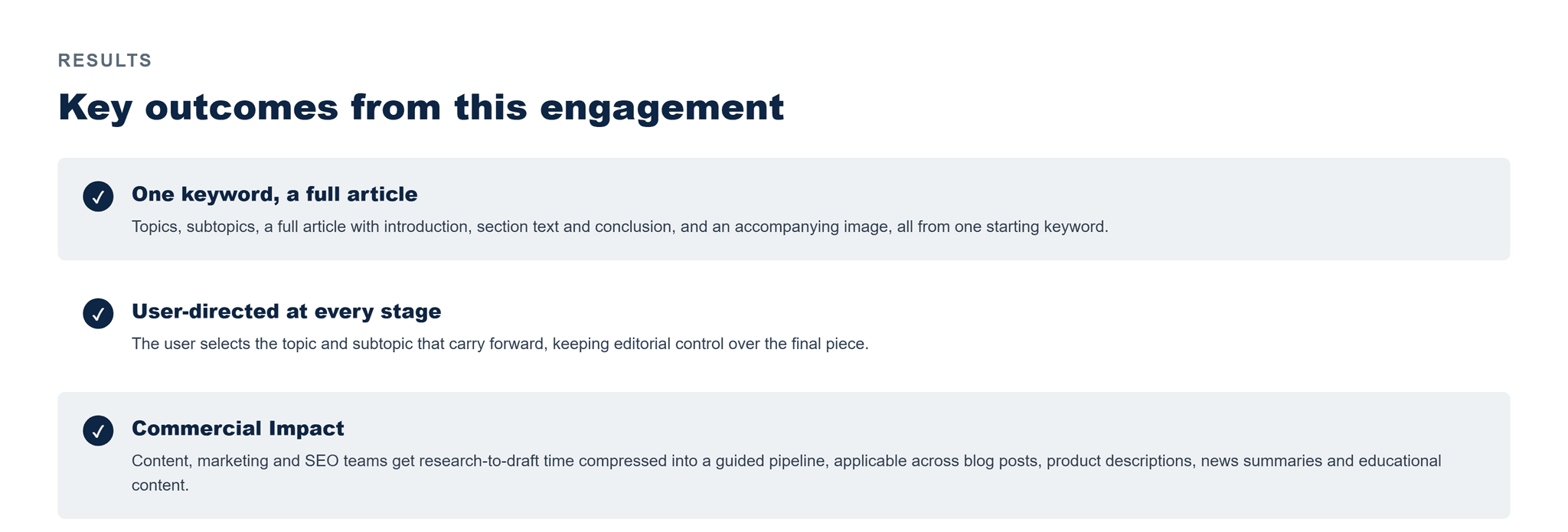Select the One keyword, a full article title
The height and width of the screenshot is (532, 1568).
coord(274,194)
